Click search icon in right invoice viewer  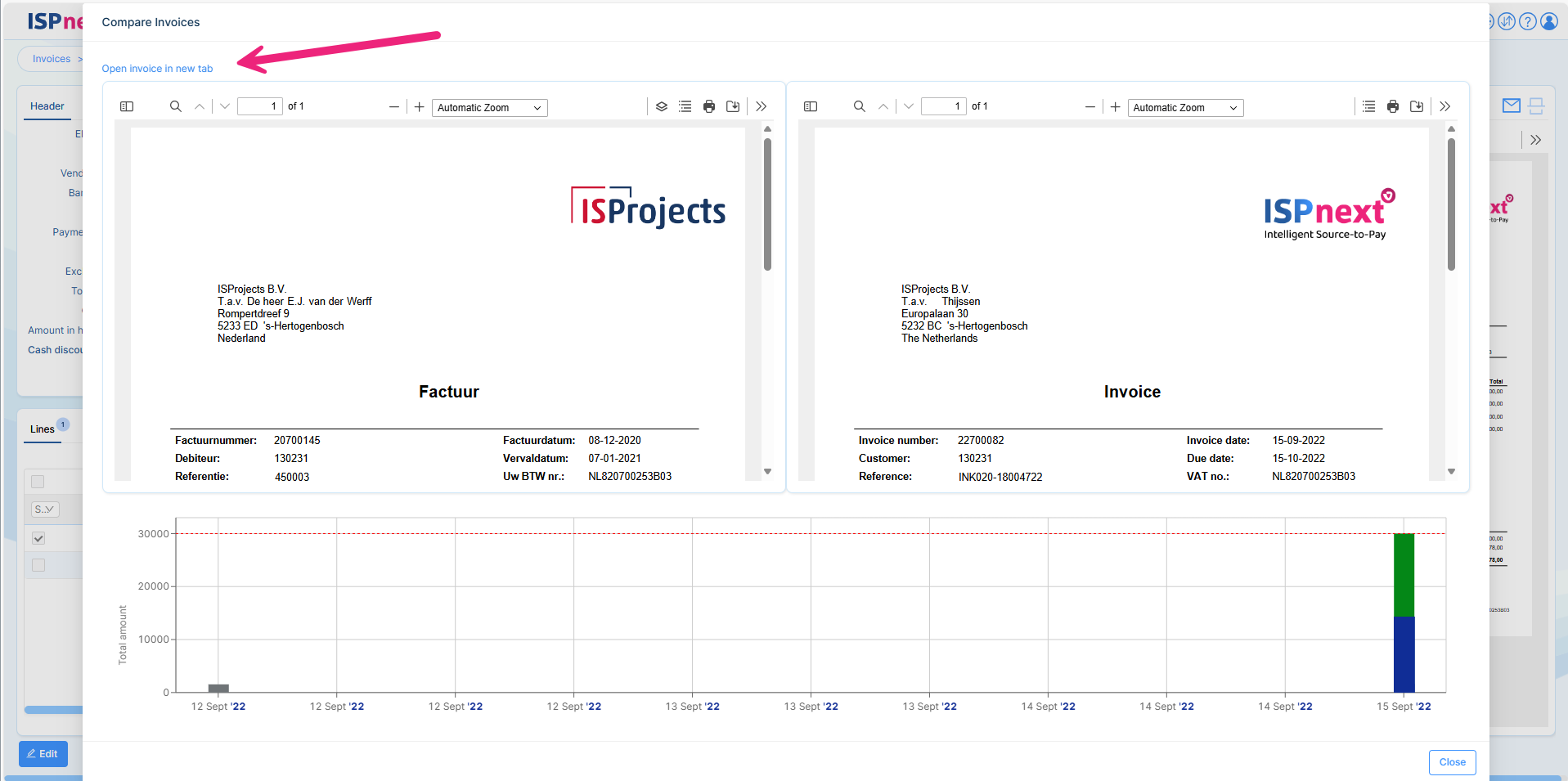click(x=859, y=106)
